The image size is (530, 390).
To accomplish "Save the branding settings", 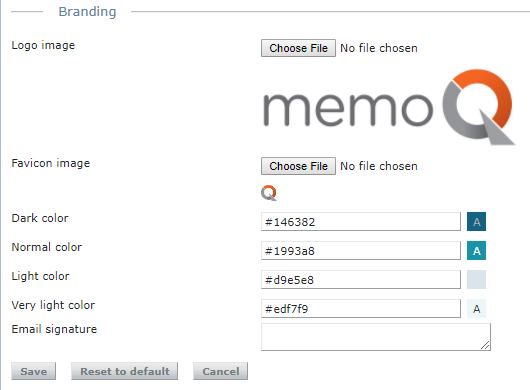I will click(33, 371).
